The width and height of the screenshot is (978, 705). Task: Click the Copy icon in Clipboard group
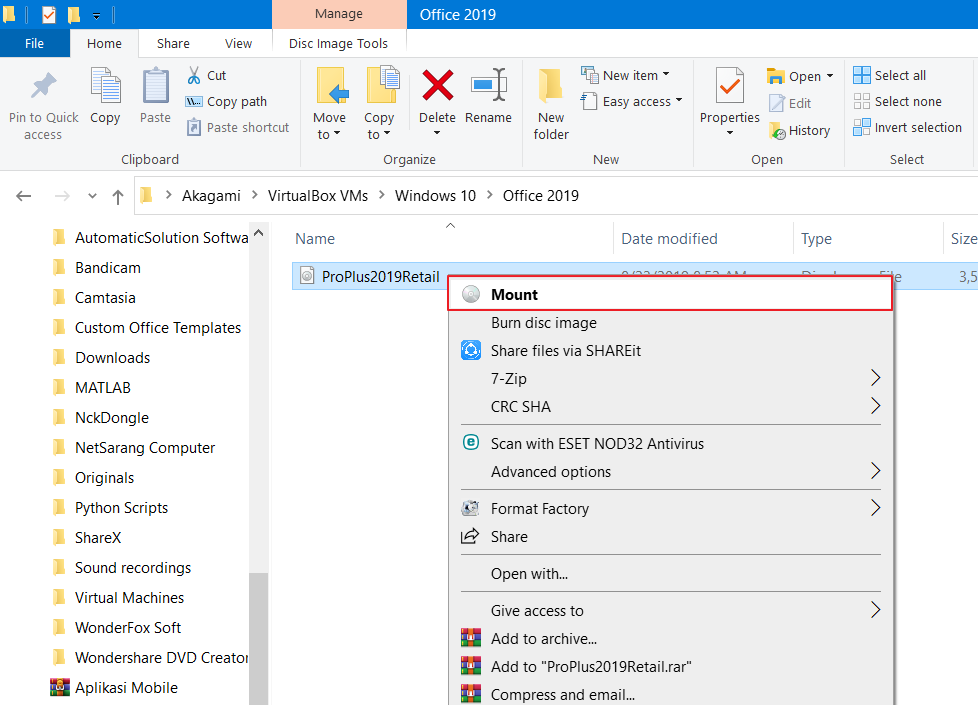(105, 86)
